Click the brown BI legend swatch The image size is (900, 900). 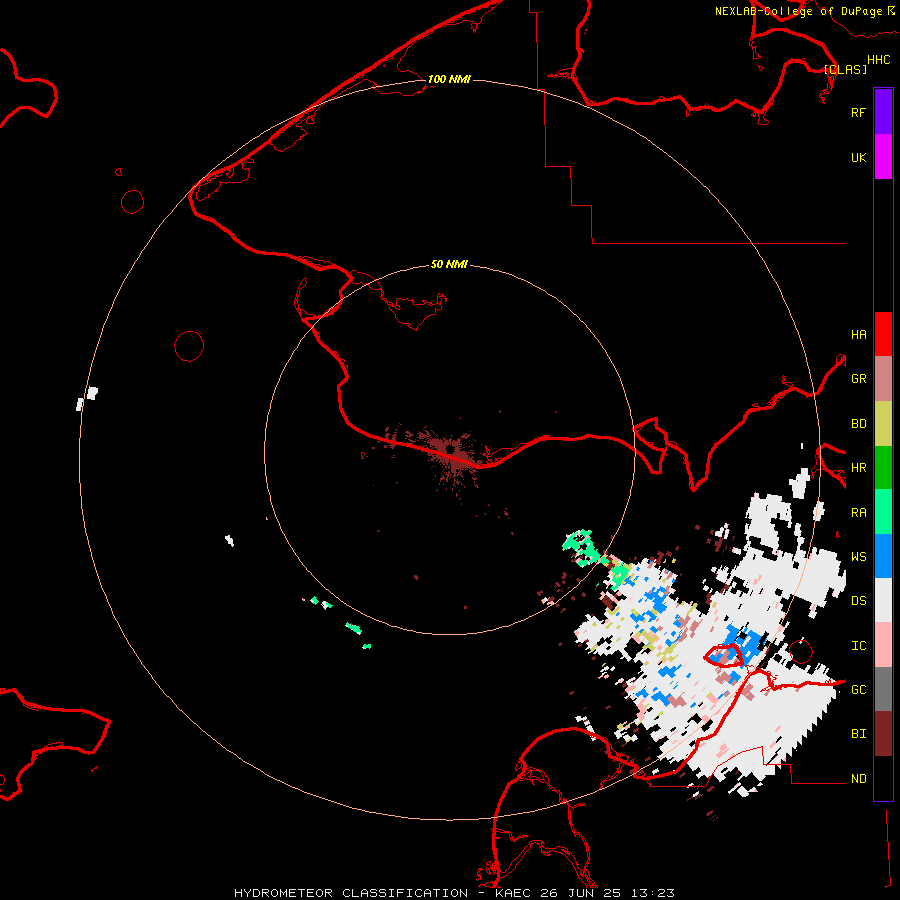(x=883, y=734)
